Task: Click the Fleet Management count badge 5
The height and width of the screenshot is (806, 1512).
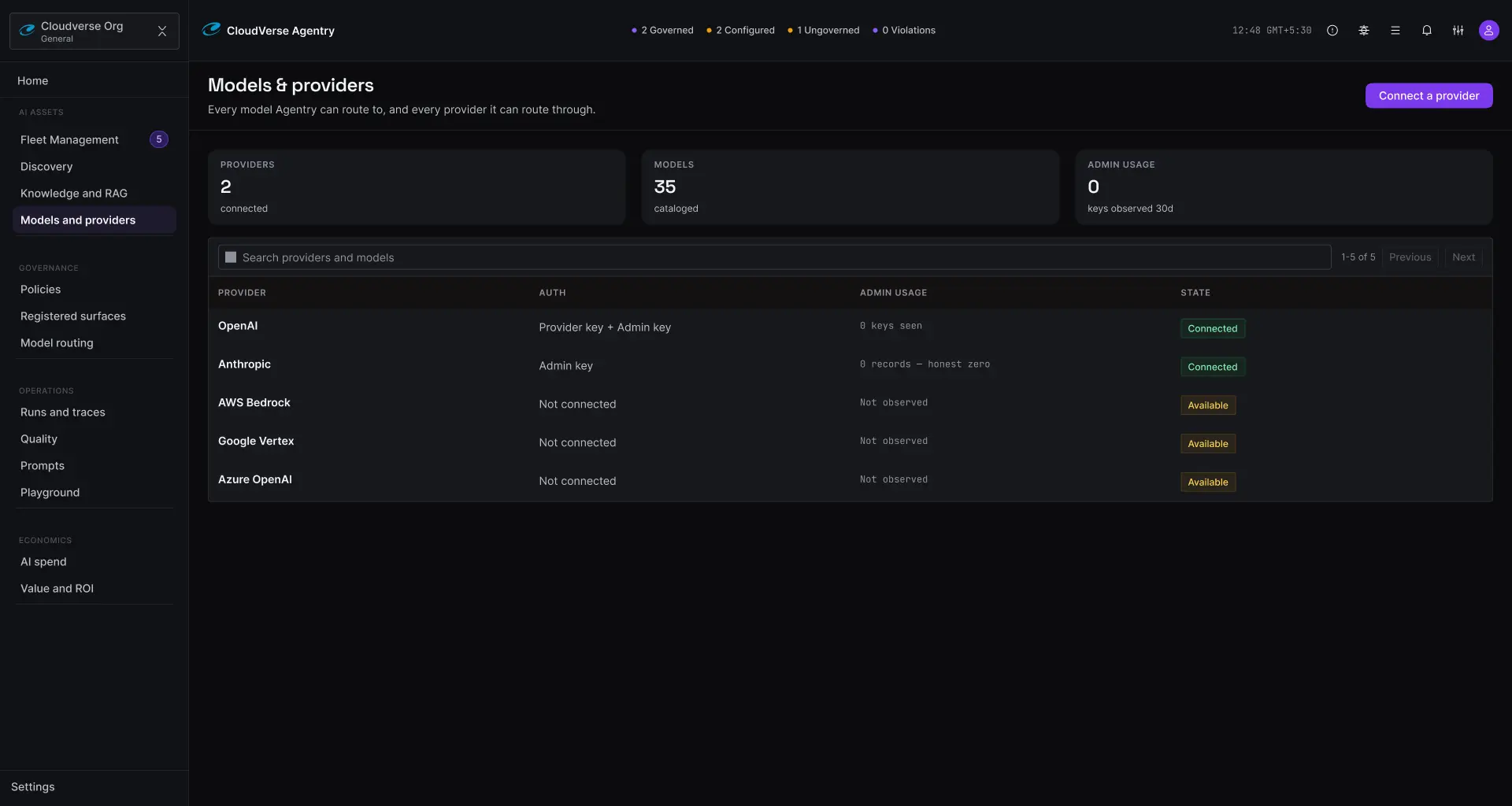Action: click(159, 139)
